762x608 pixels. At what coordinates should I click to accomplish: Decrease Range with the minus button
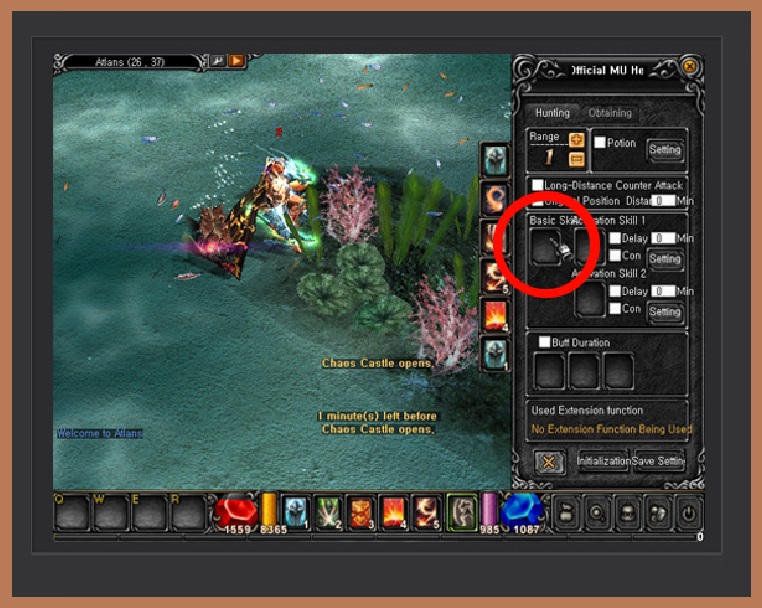(576, 159)
